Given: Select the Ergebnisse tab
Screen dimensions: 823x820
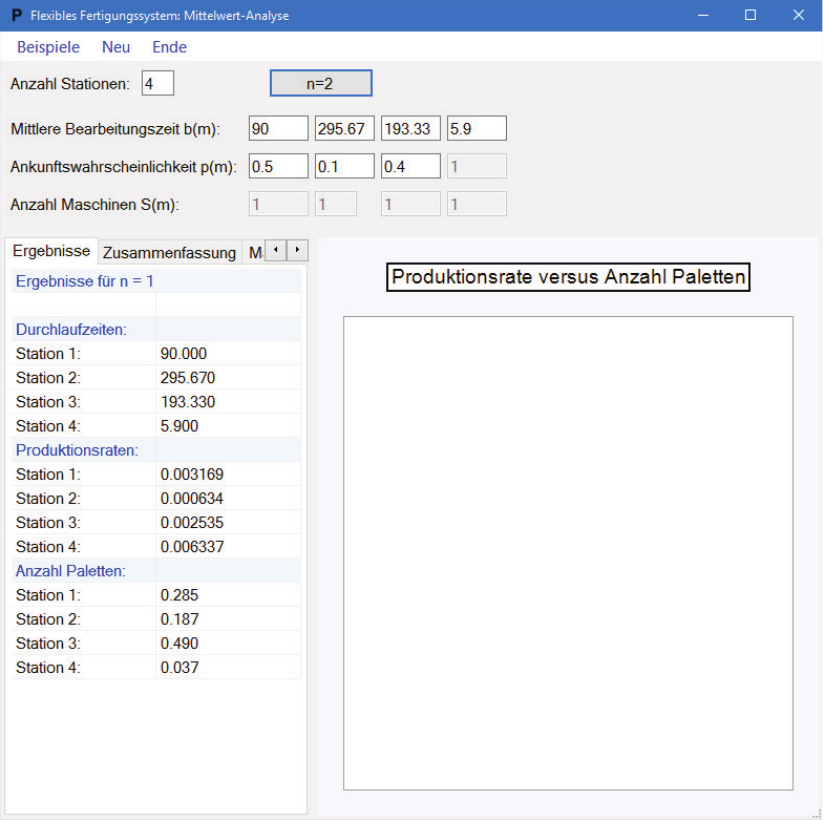Looking at the screenshot, I should (51, 251).
